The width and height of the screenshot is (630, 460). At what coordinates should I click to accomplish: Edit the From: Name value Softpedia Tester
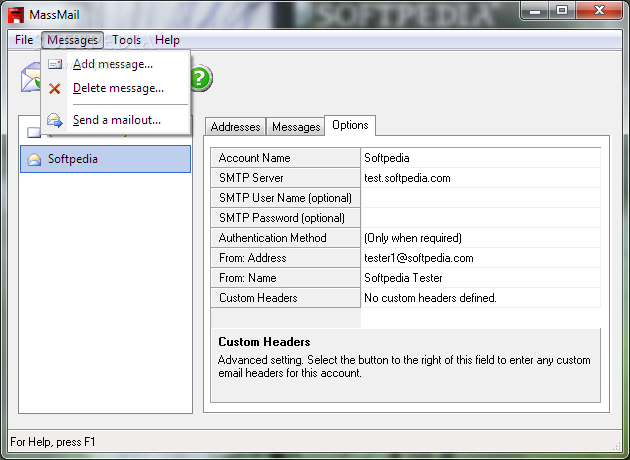click(481, 278)
